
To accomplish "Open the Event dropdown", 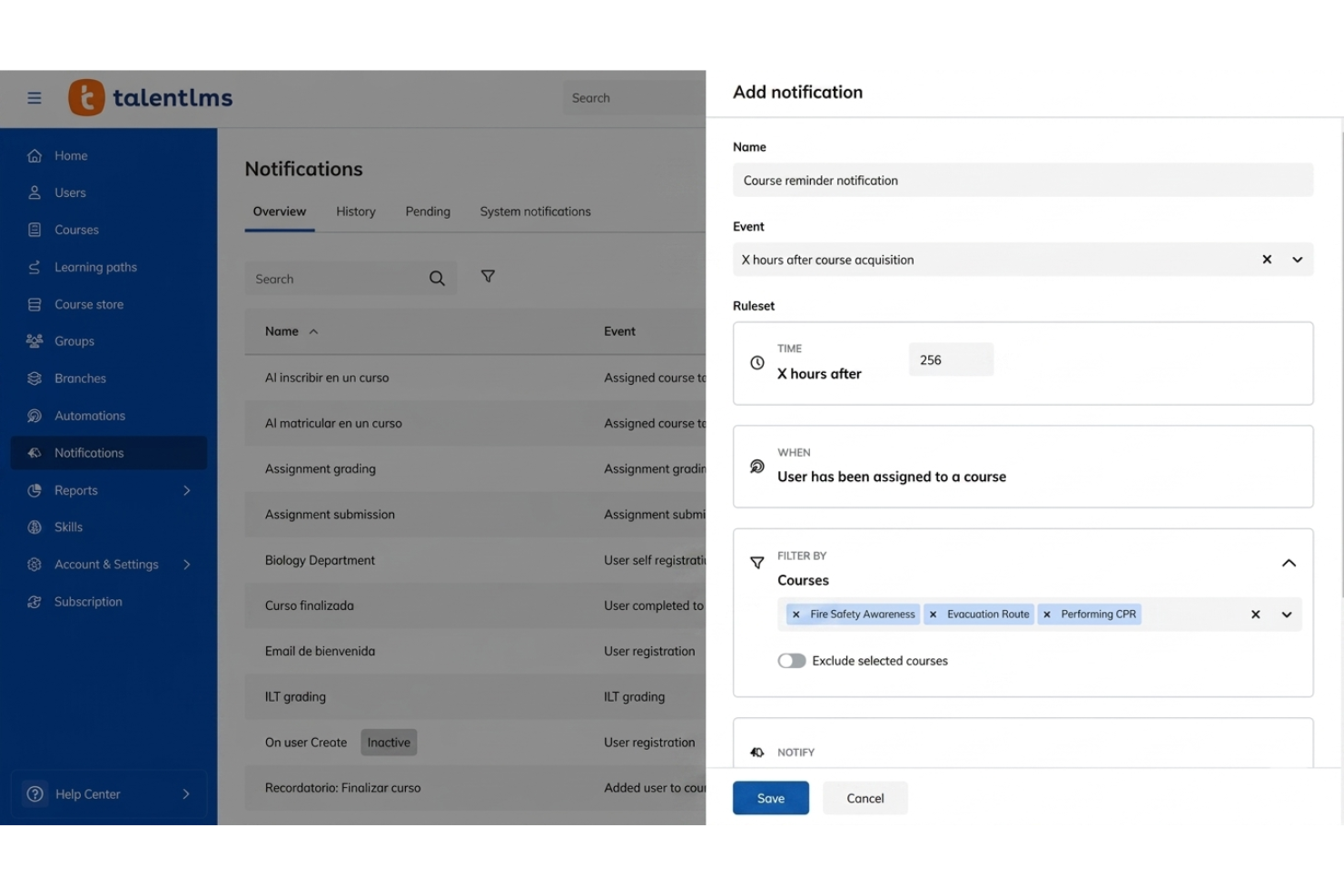I will click(x=1298, y=260).
